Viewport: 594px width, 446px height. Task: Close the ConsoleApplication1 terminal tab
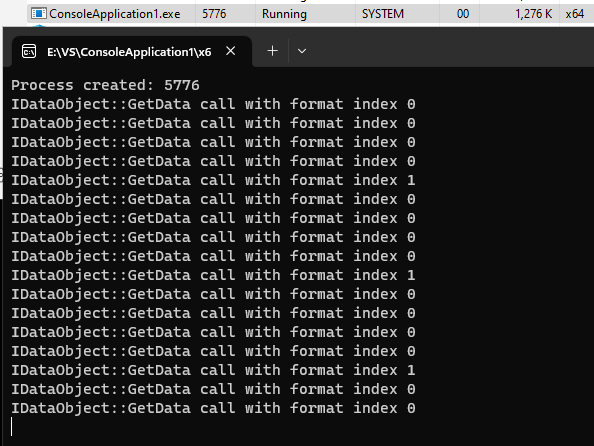(230, 51)
